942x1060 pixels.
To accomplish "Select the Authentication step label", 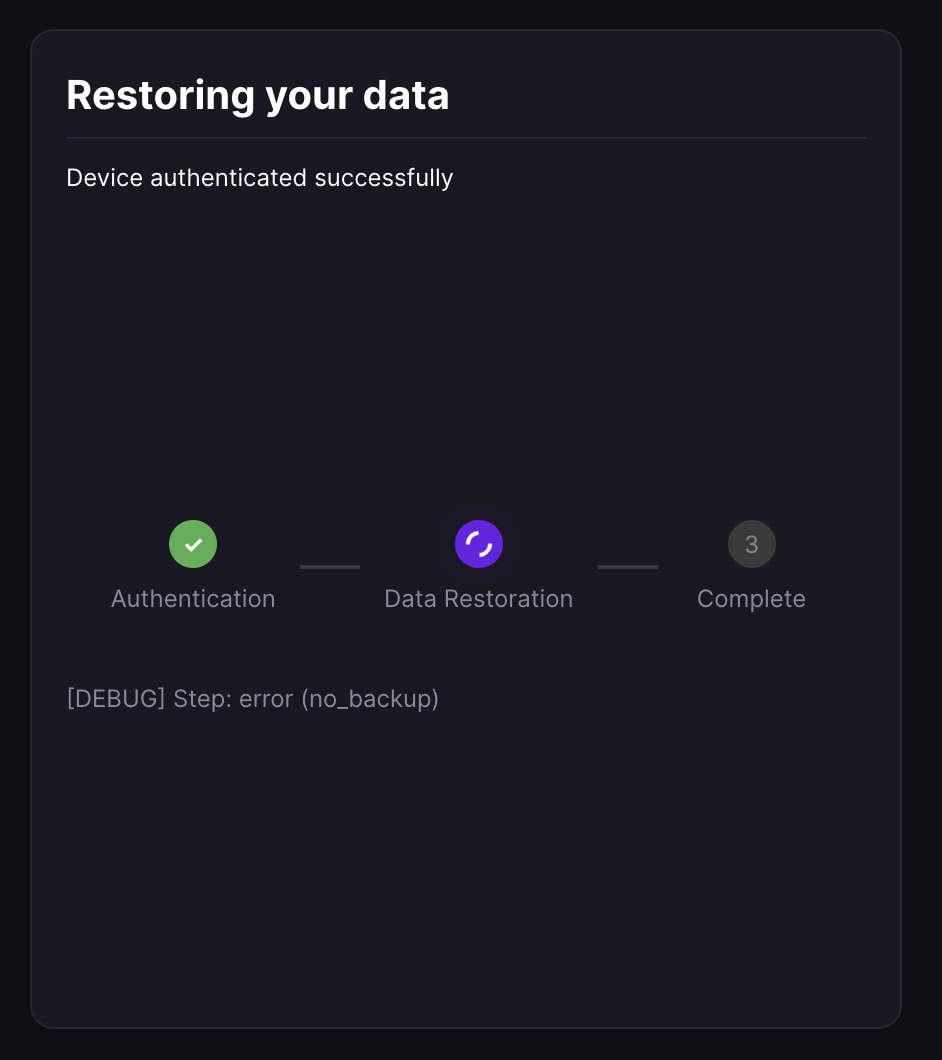I will (x=193, y=599).
